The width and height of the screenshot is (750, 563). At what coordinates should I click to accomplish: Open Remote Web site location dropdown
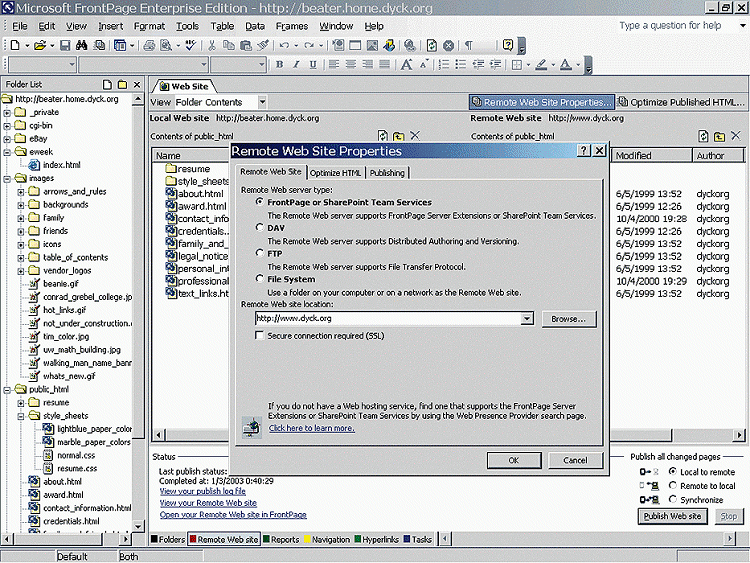(527, 319)
